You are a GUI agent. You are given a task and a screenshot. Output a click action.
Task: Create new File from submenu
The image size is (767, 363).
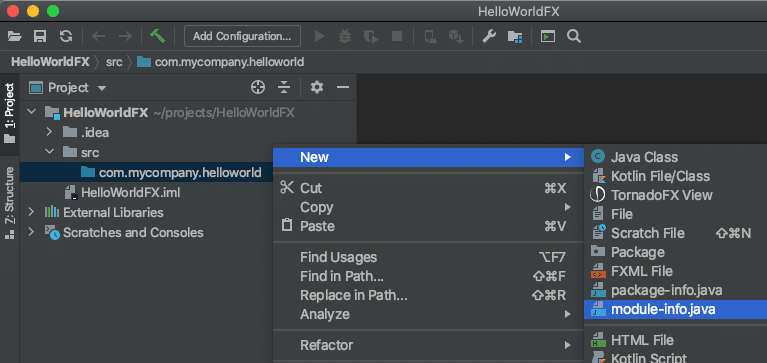[x=676, y=214]
